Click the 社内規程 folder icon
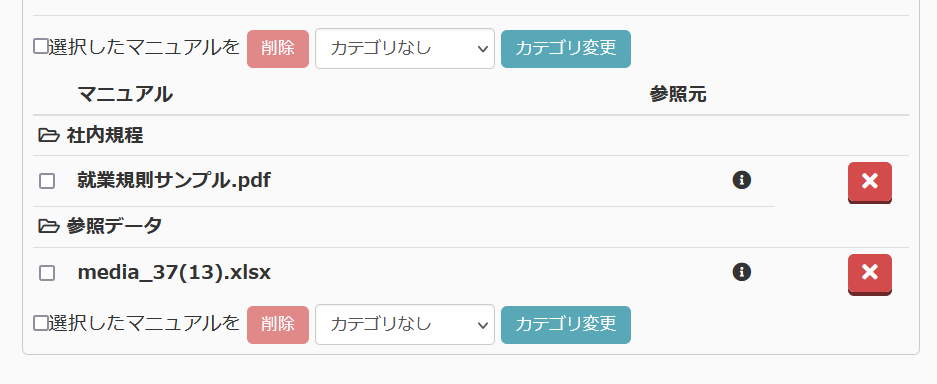 [49, 136]
